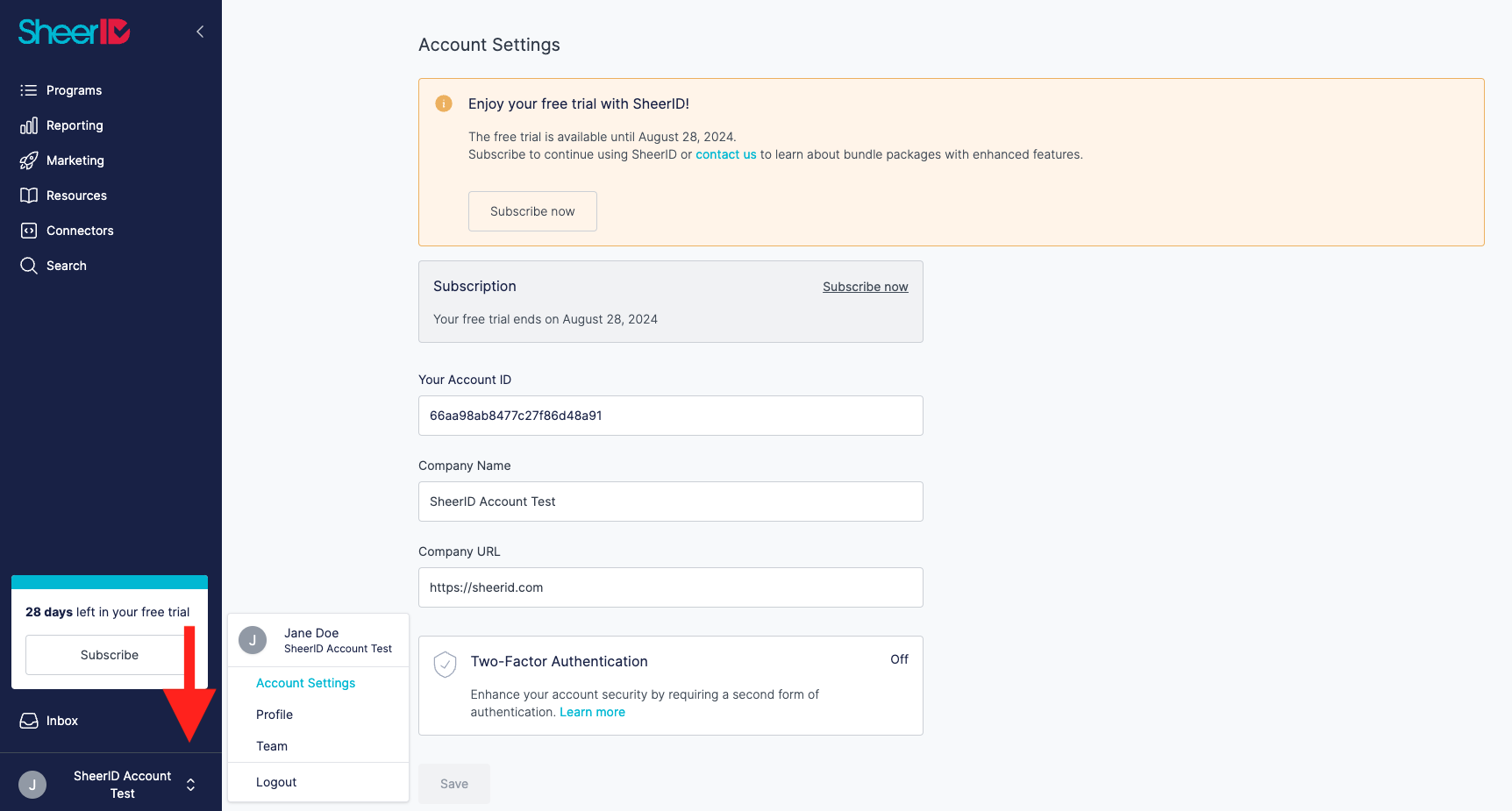
Task: Click the Inbox tray icon
Action: point(29,721)
